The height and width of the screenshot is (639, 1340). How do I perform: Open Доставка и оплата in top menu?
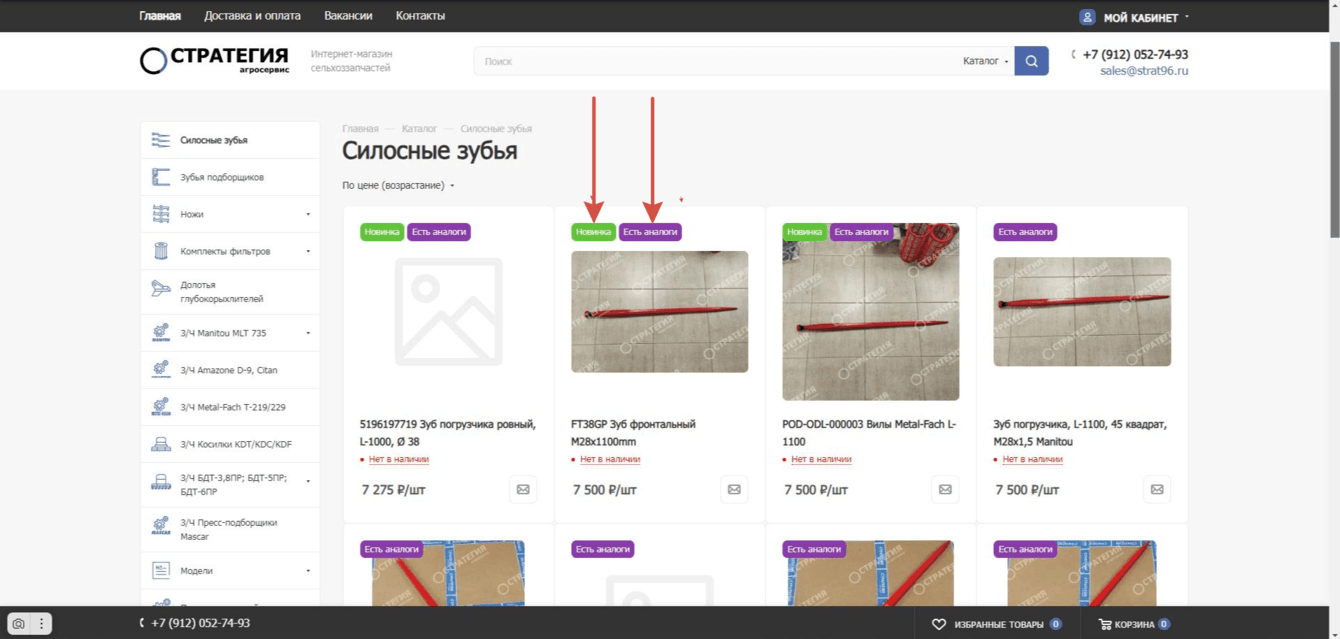pos(252,16)
